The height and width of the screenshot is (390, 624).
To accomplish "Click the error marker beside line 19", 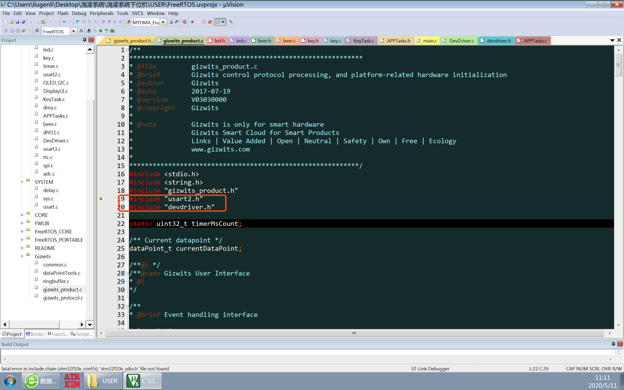I will coord(101,199).
